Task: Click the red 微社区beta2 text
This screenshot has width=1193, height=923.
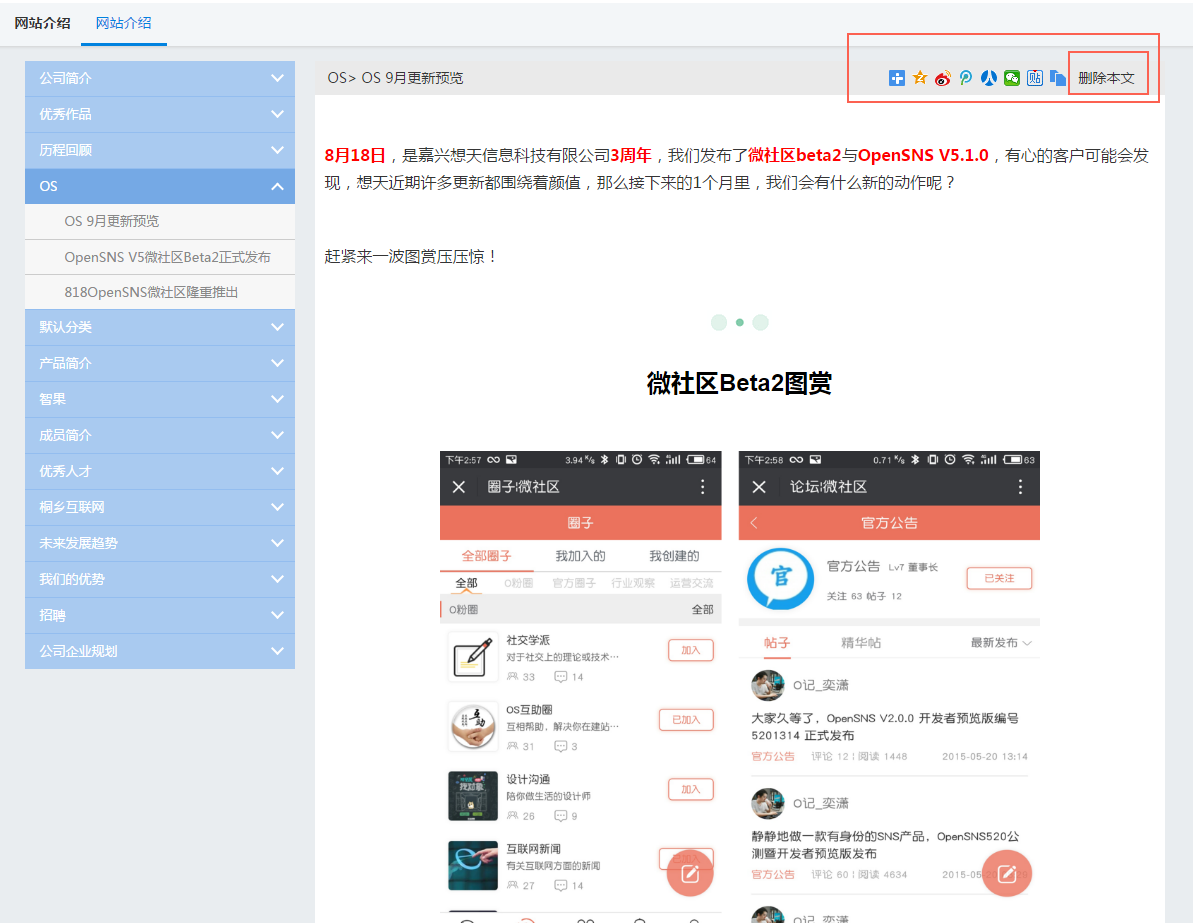Action: (794, 155)
